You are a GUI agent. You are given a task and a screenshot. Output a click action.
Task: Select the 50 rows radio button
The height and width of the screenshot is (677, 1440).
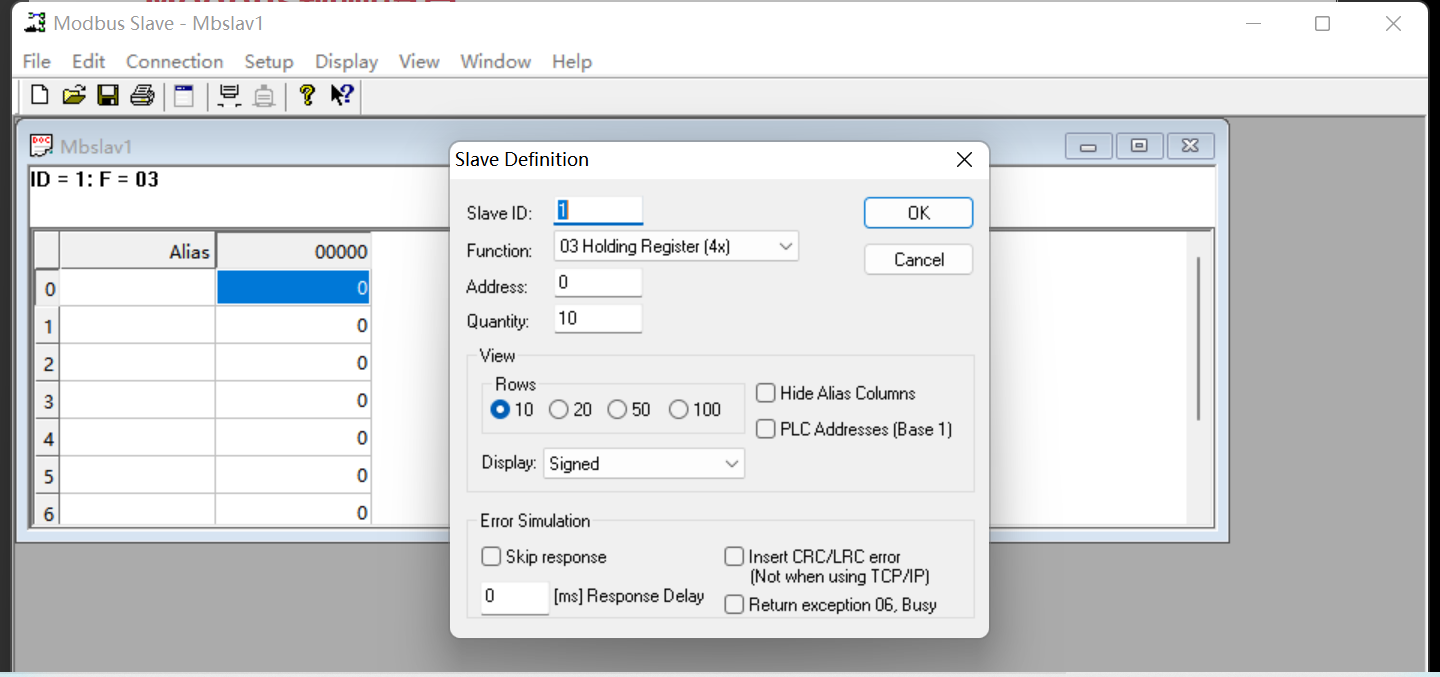(617, 409)
